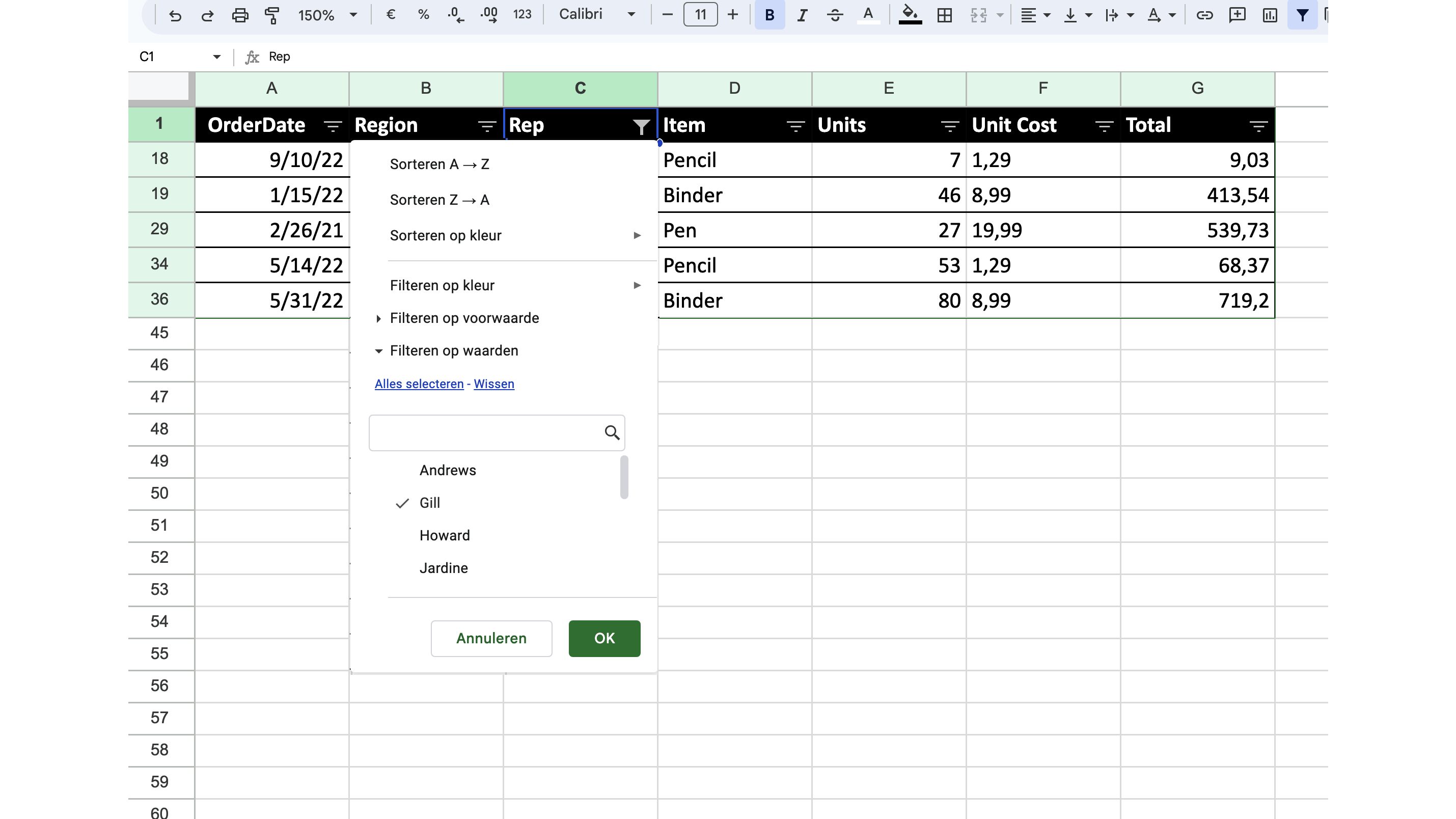Screen dimensions: 1456x819
Task: Click the insert link icon
Action: click(x=1204, y=15)
